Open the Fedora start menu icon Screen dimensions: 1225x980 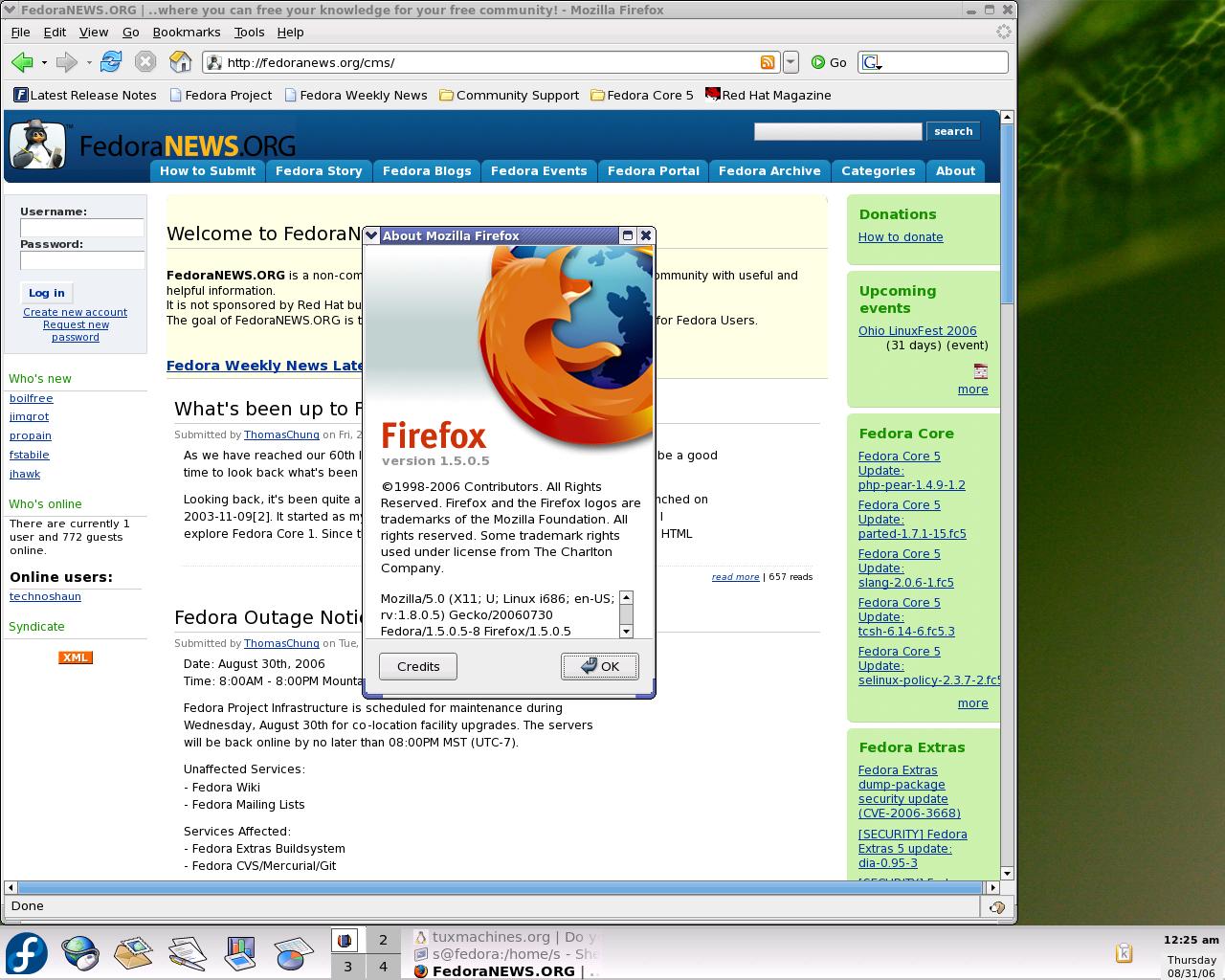27,954
